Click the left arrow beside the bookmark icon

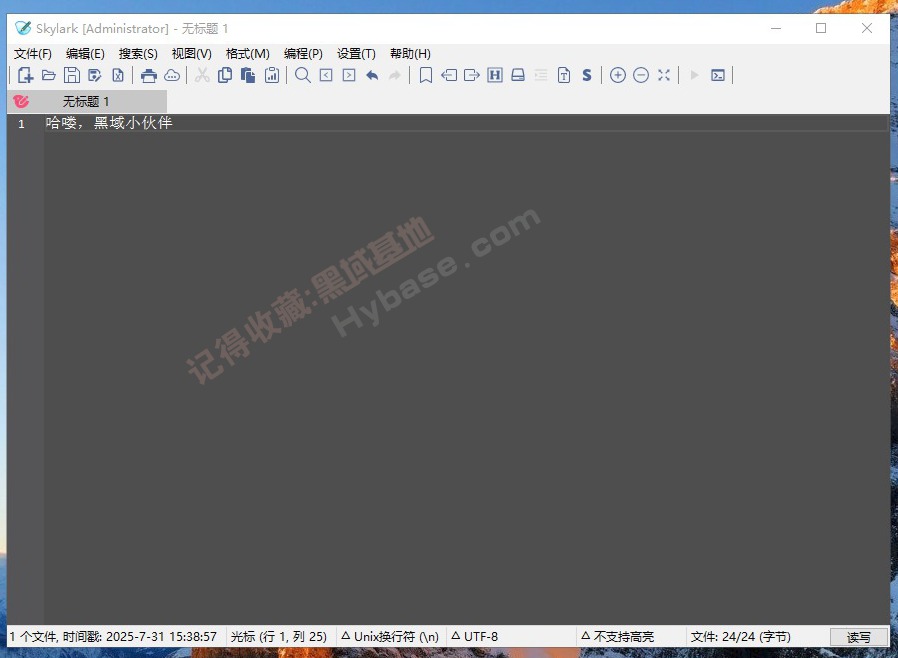pos(449,75)
